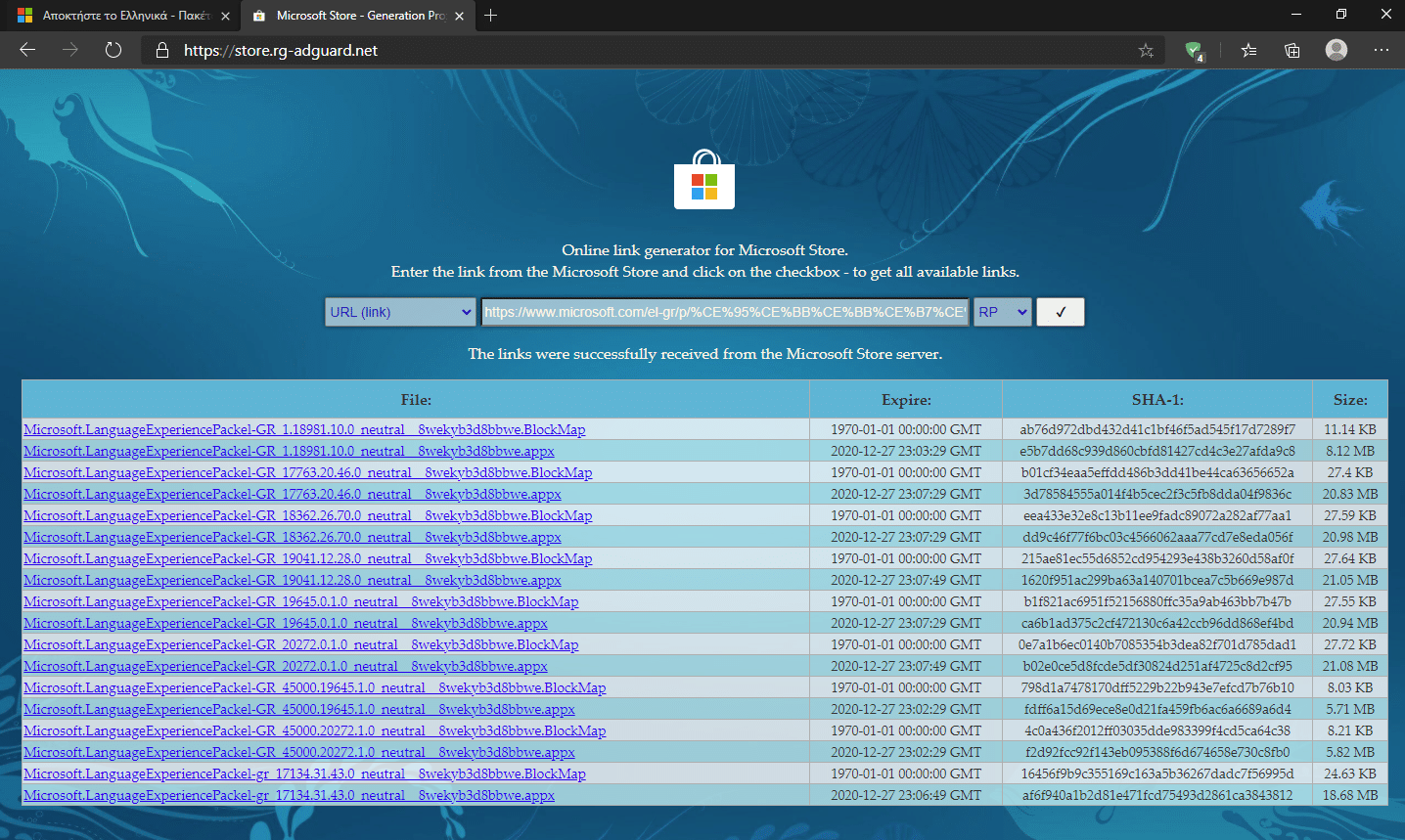Open the Favorites list

pos(1248,51)
